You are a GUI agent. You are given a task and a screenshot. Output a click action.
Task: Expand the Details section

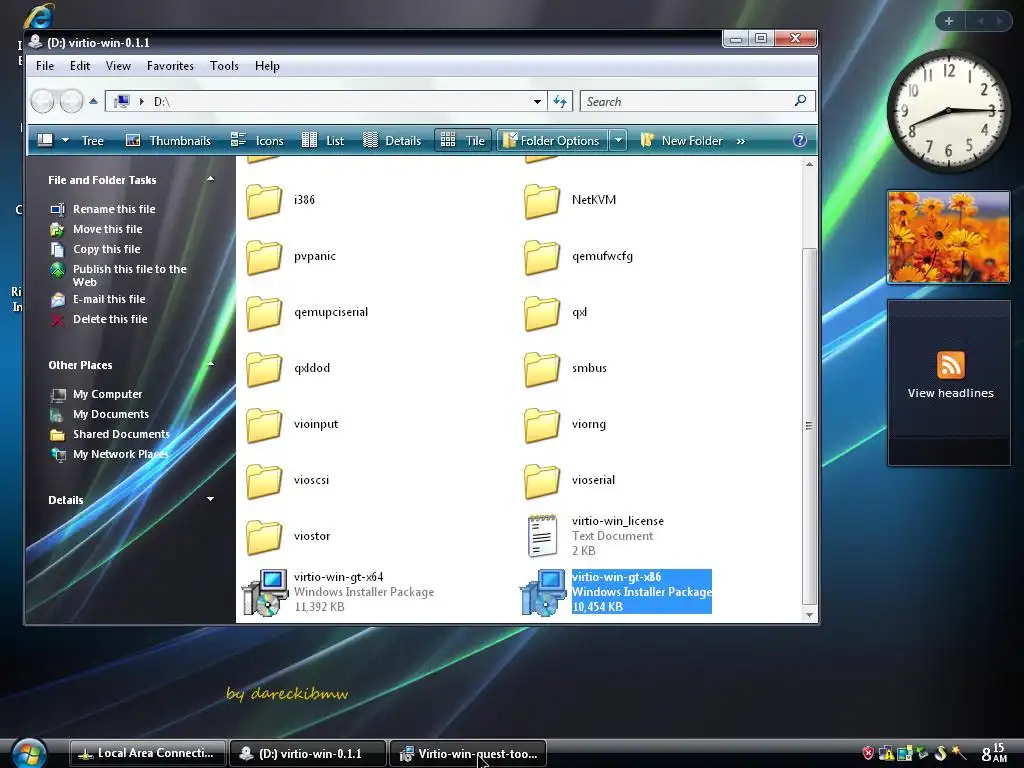tap(210, 499)
